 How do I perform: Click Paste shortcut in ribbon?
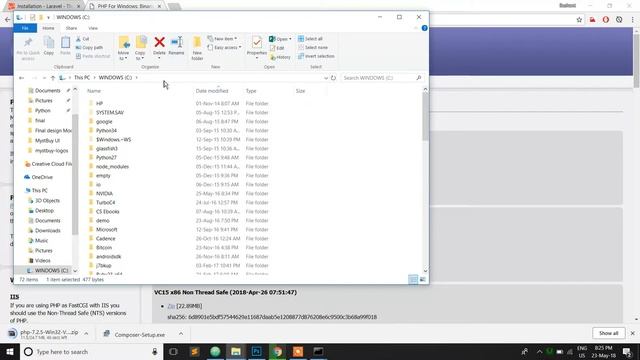coord(93,56)
